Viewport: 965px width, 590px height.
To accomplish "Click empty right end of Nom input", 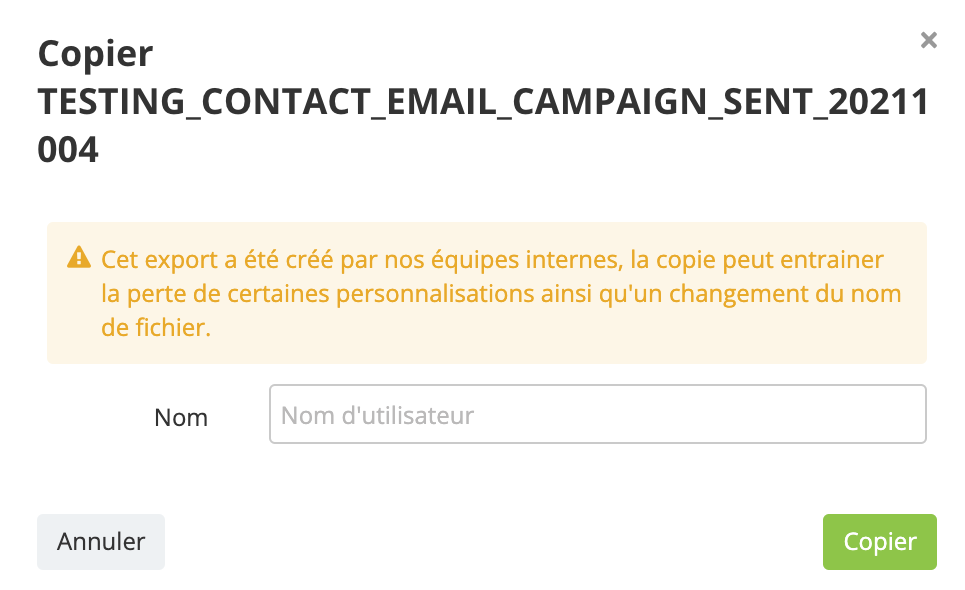I will [x=850, y=414].
